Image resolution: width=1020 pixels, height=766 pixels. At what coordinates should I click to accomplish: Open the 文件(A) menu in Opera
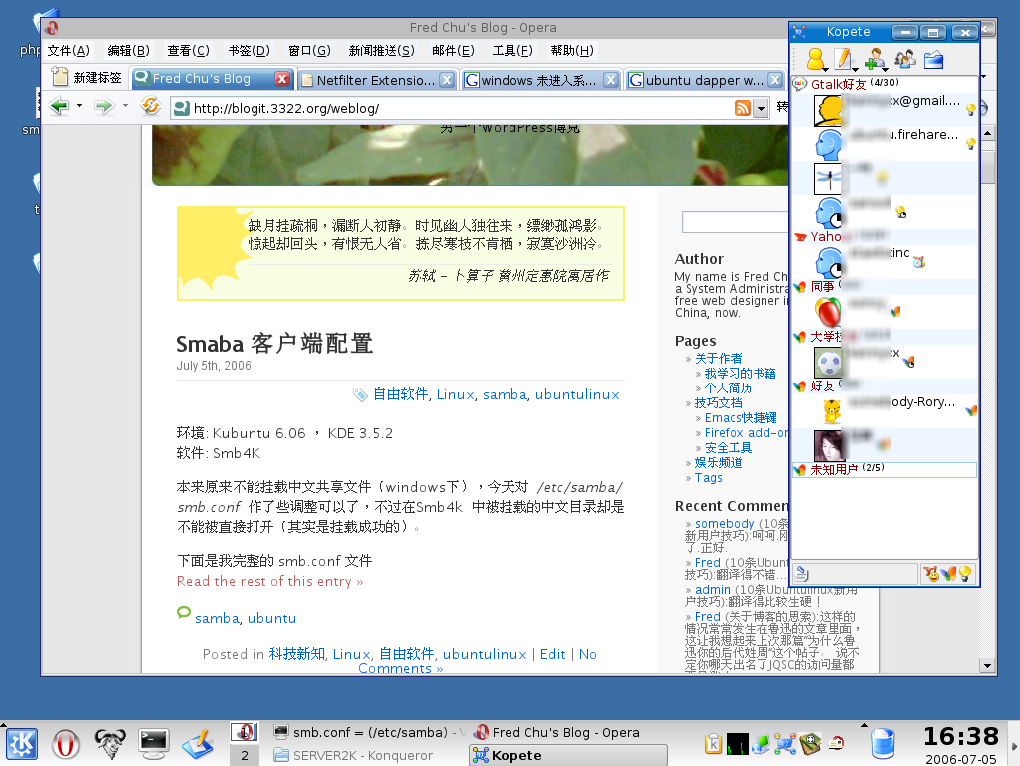68,51
